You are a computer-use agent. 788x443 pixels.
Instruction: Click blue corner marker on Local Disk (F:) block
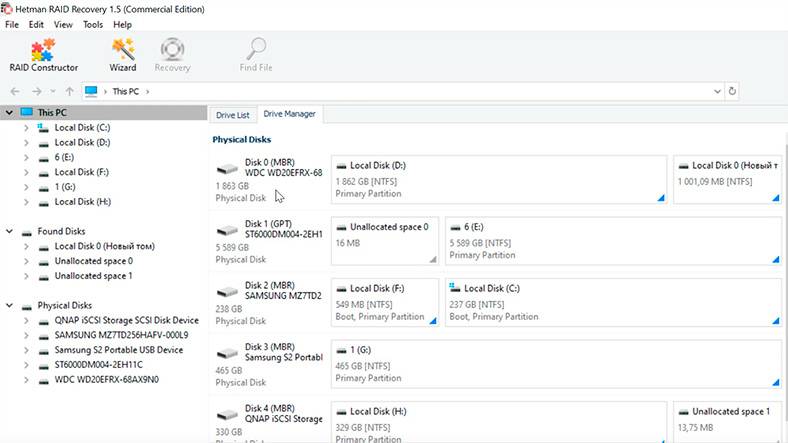pyautogui.click(x=433, y=320)
